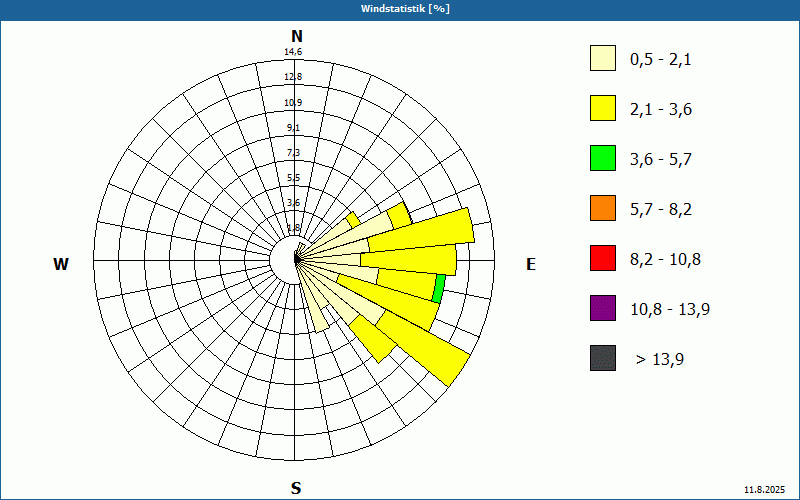Click the compass label S

[296, 488]
